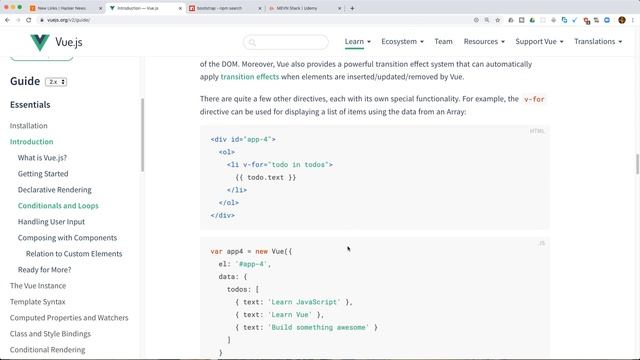Open Introduction in the sidebar

pos(31,142)
